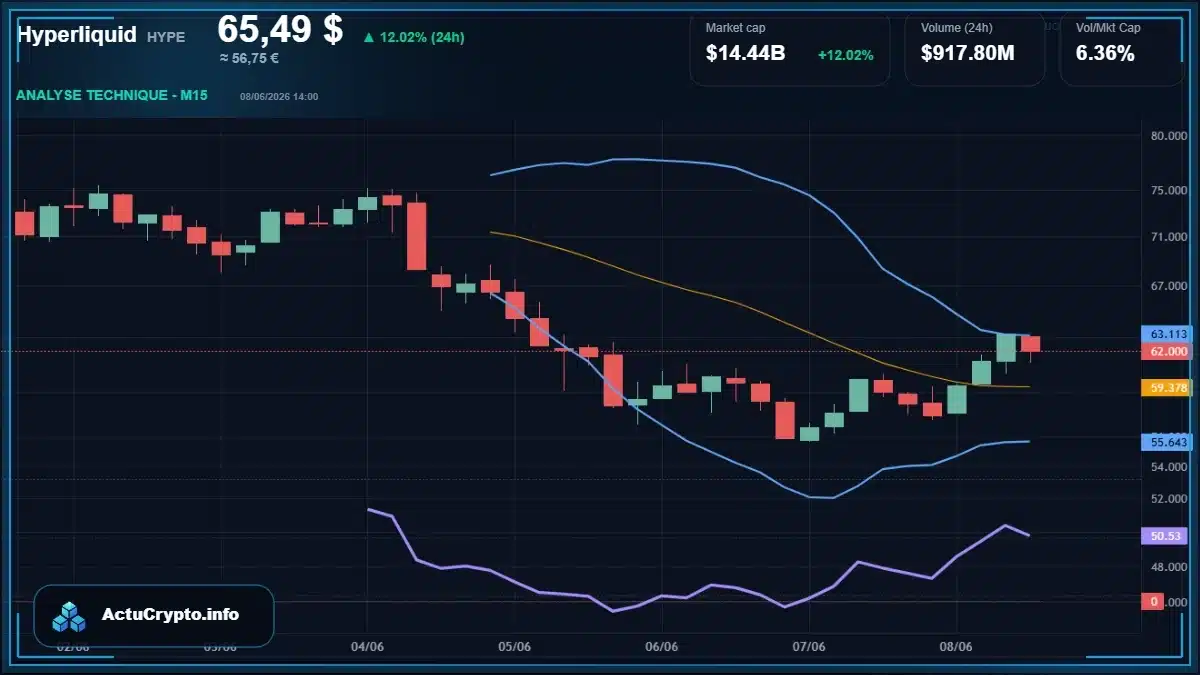Click the 80.000 price scale label
1200x675 pixels.
[1168, 136]
